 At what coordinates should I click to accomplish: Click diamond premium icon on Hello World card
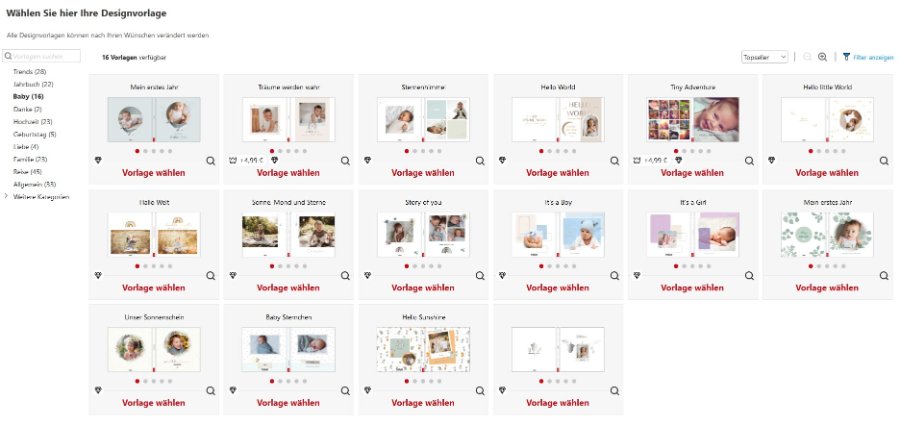click(502, 160)
